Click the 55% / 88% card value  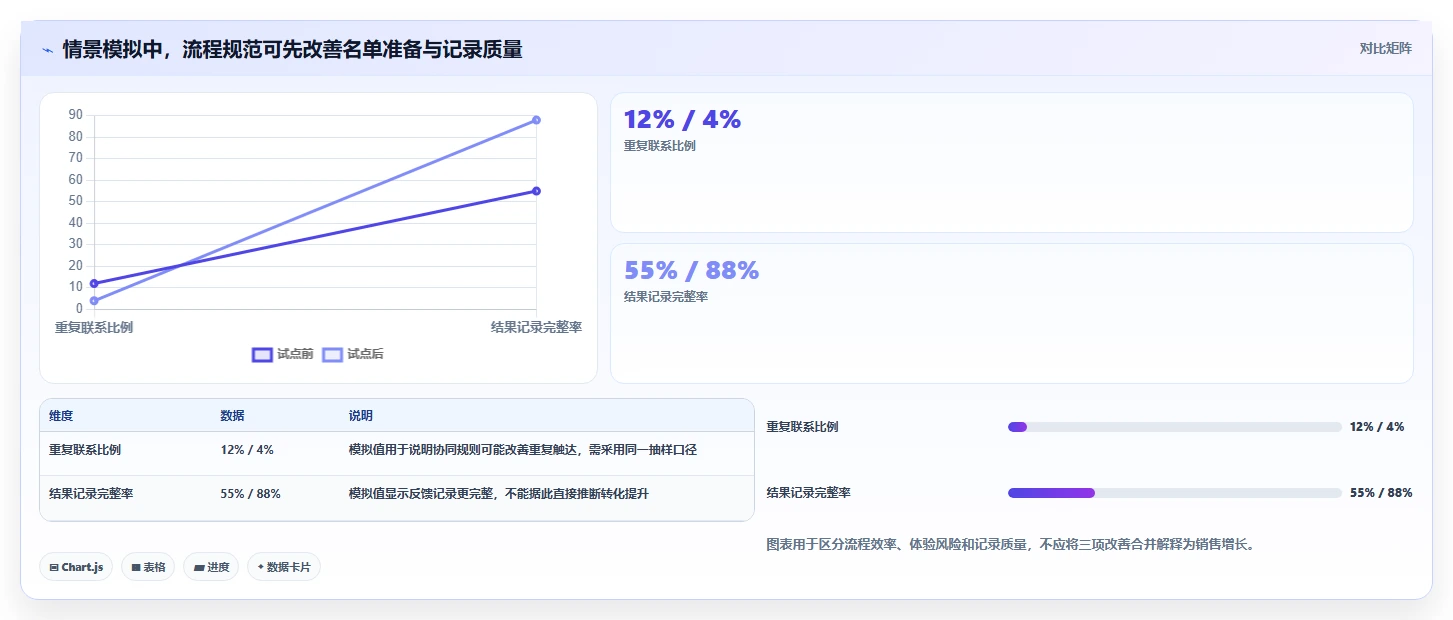click(691, 270)
